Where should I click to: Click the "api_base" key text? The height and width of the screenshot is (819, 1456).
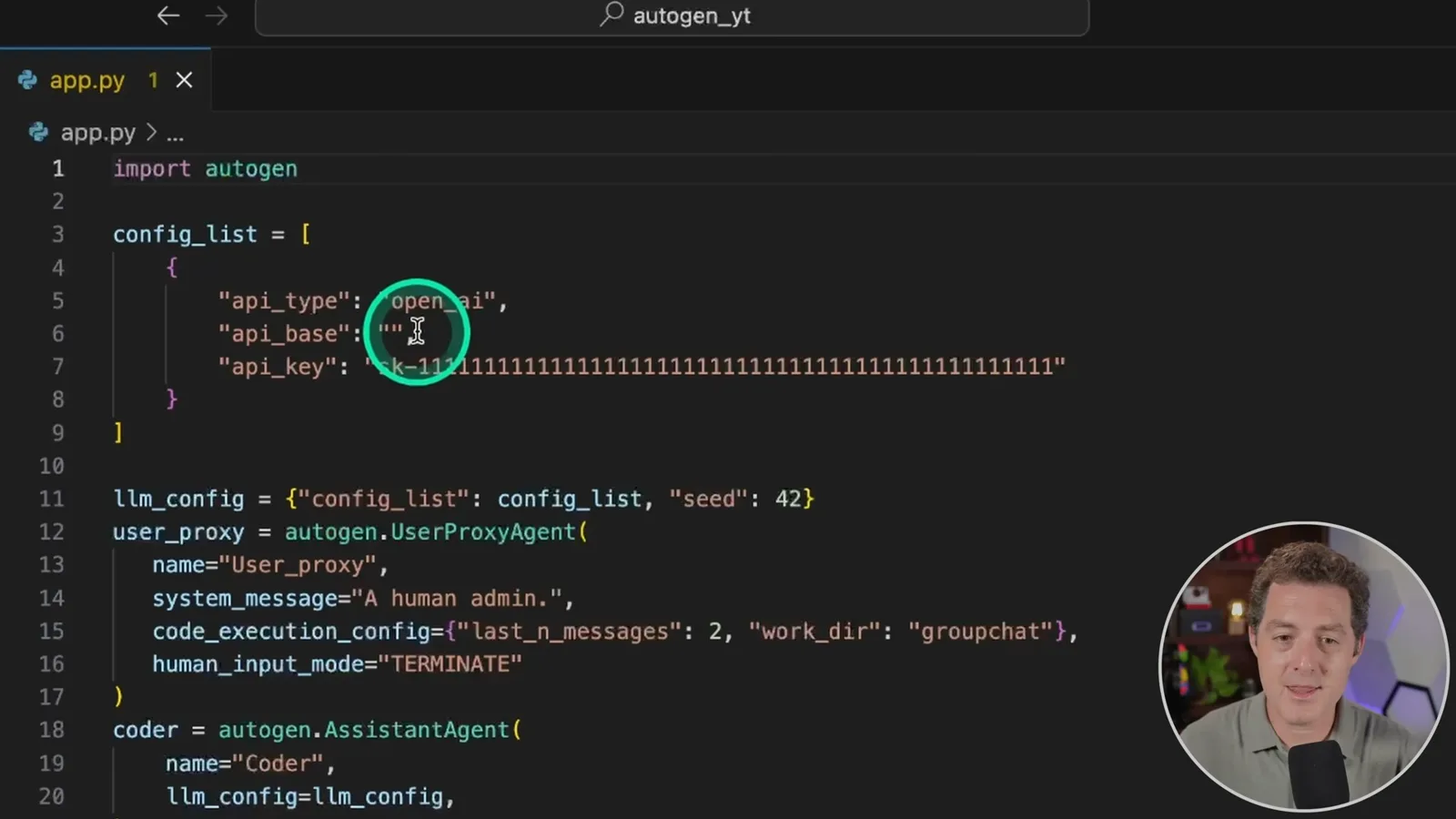284,334
